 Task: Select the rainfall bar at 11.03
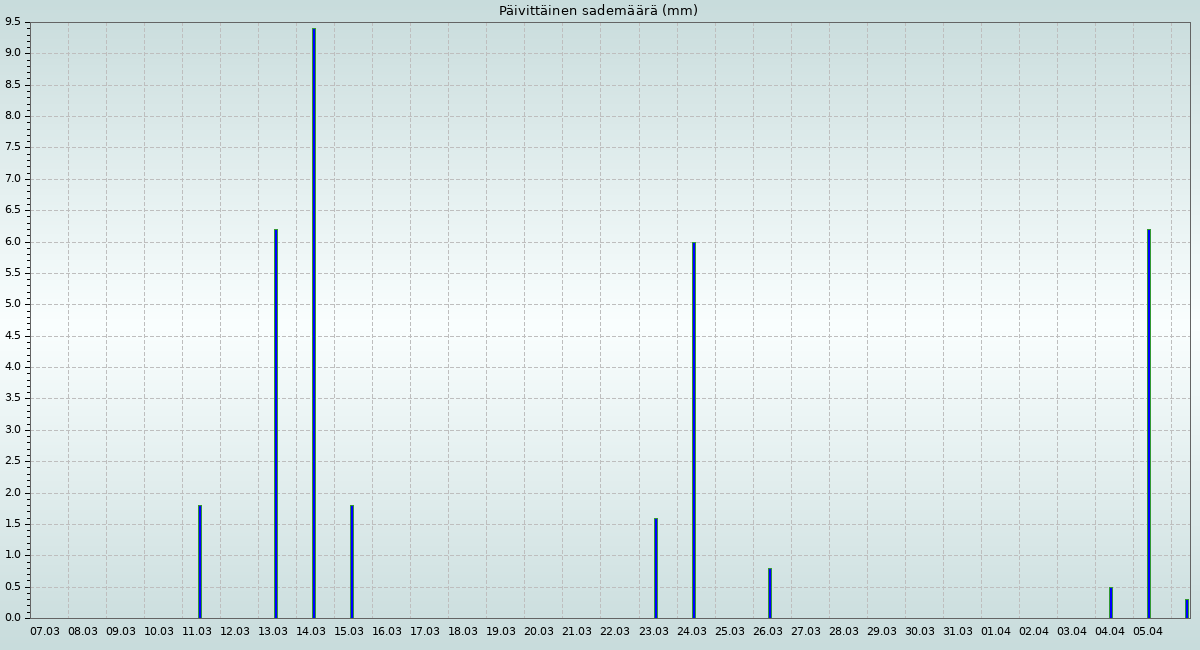tap(199, 561)
